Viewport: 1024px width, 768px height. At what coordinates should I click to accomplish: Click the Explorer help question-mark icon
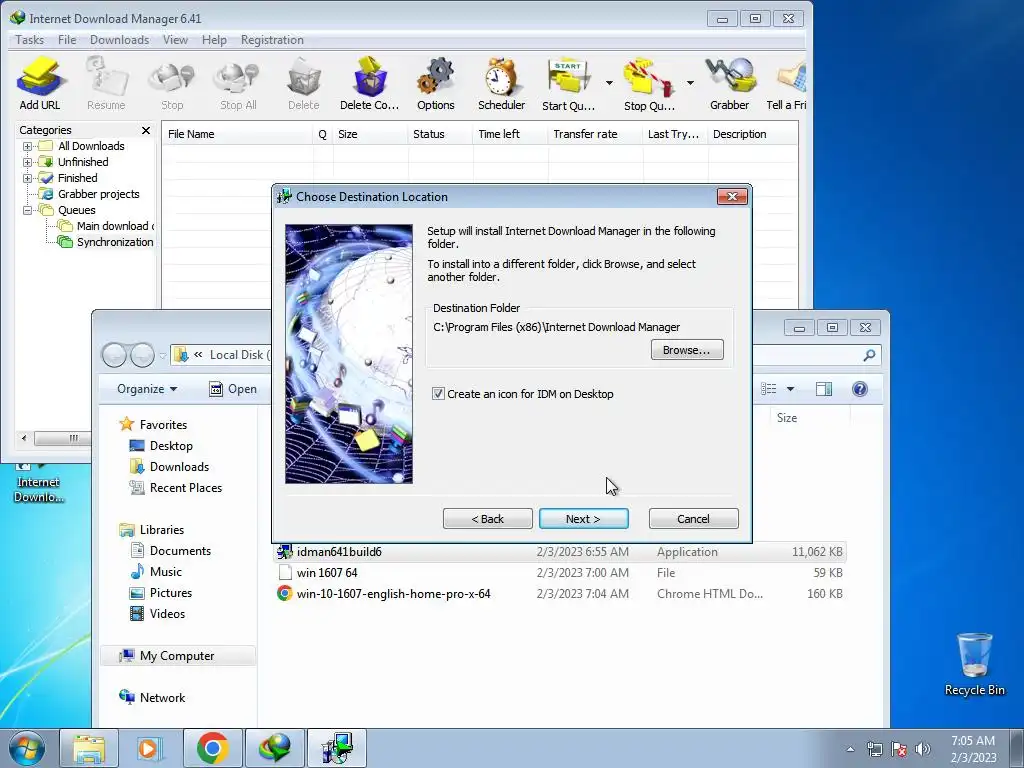tap(860, 389)
